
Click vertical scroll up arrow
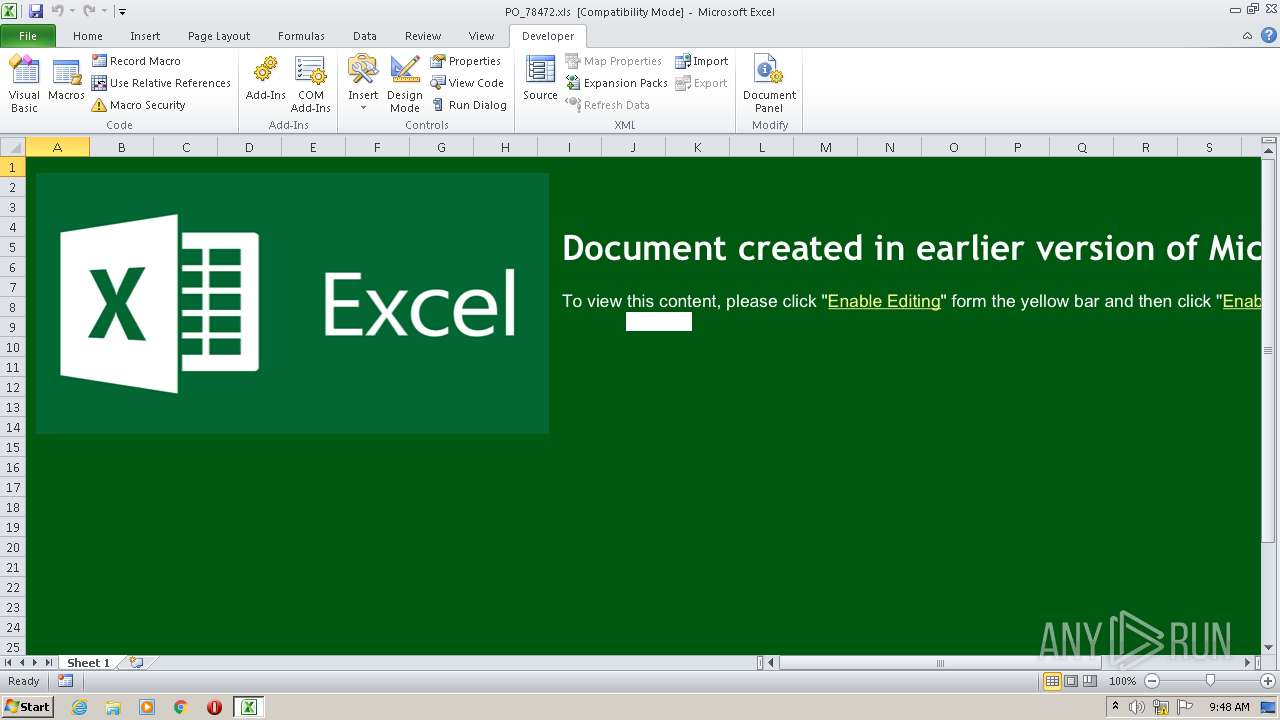(x=1269, y=150)
